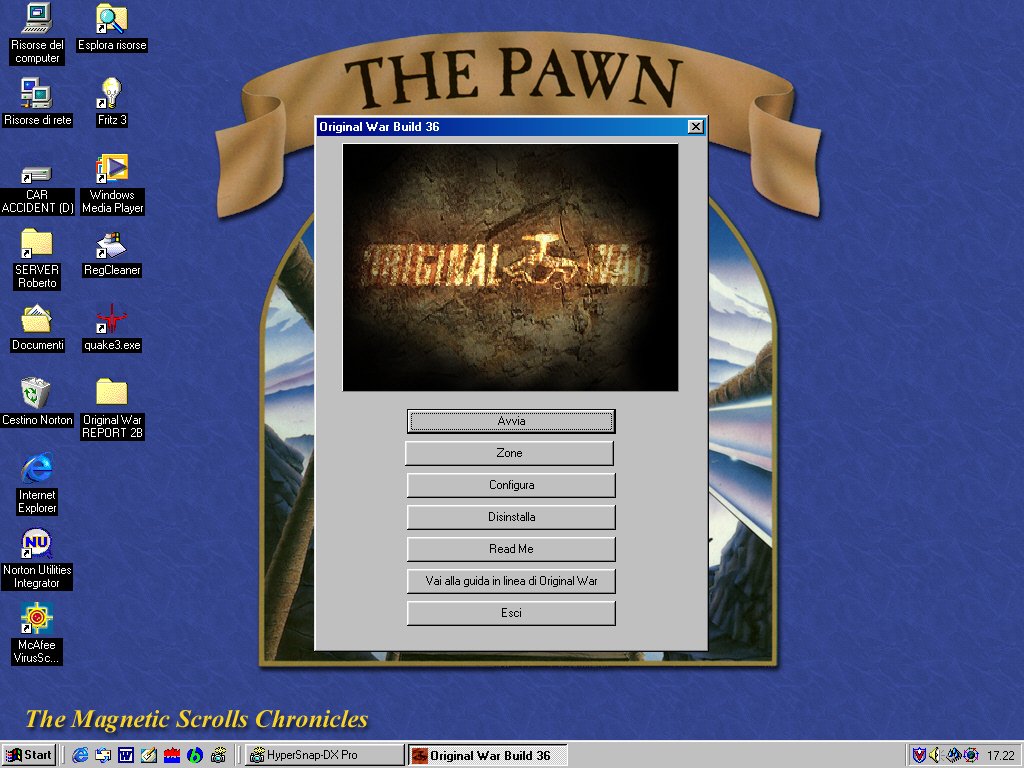Select the McAfee VirusScan desktop icon
Screen dimensions: 1024x768
coord(37,634)
